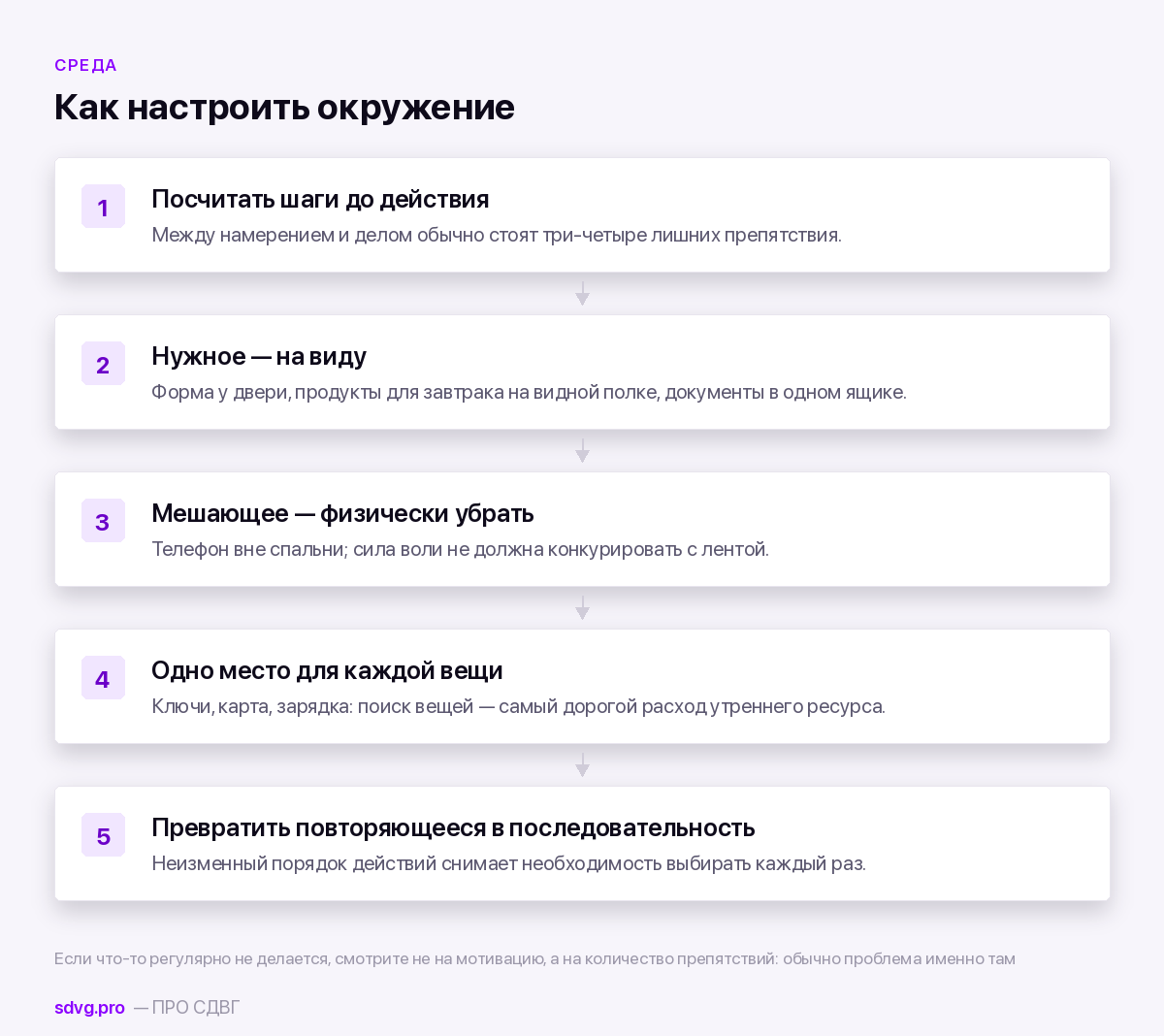Select title 'Одно место для каждой вещи'

pos(327,670)
